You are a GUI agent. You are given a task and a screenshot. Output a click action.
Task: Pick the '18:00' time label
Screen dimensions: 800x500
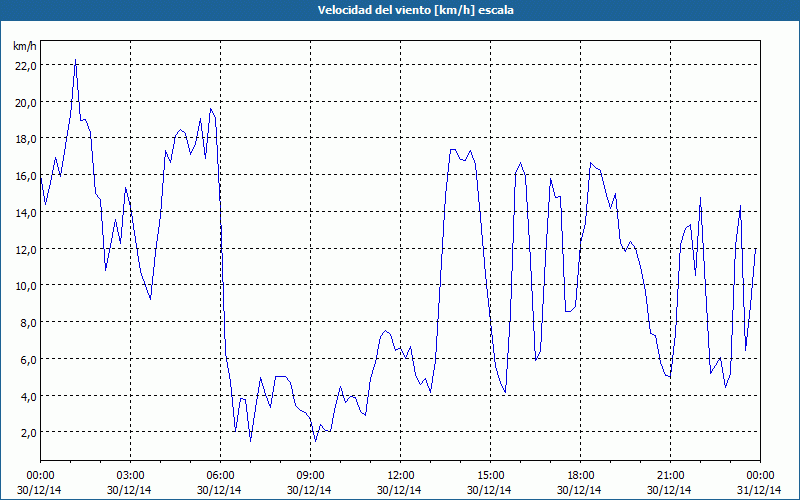[580, 476]
